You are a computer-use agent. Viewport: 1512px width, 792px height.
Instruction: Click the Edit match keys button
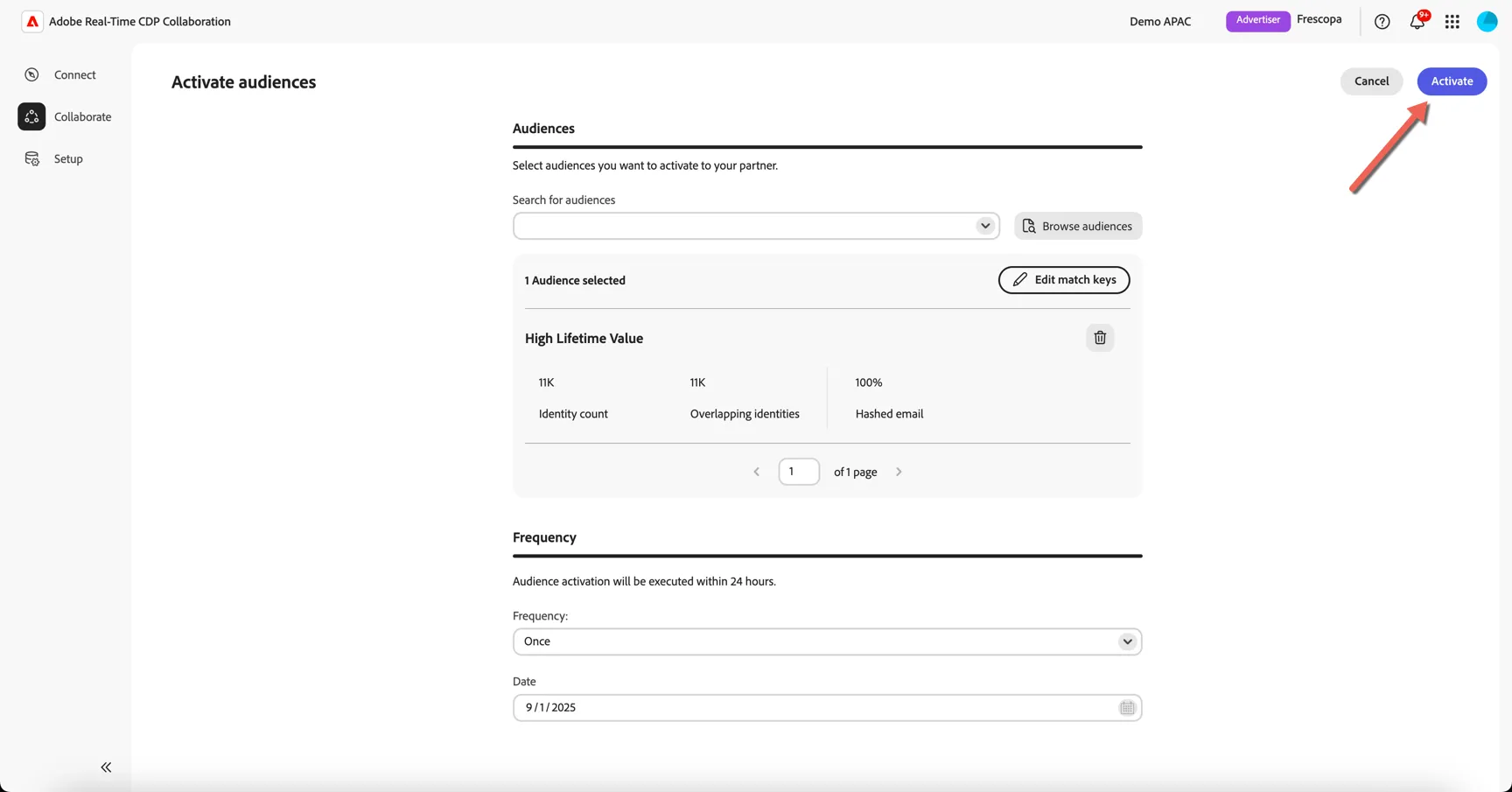click(x=1064, y=280)
